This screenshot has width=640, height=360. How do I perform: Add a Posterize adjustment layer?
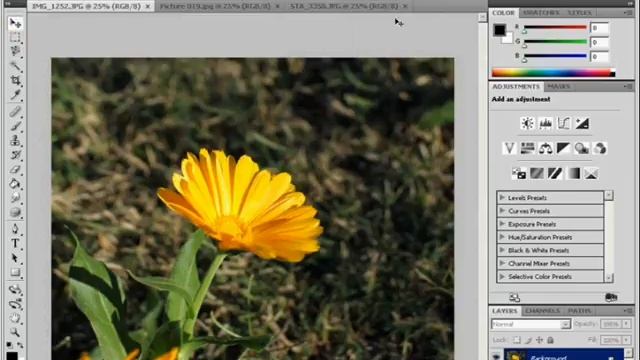[x=537, y=173]
